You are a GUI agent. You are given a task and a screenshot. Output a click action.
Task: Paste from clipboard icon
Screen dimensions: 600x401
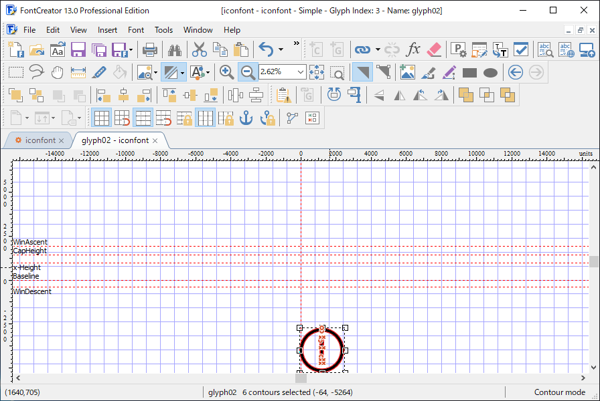coord(241,50)
